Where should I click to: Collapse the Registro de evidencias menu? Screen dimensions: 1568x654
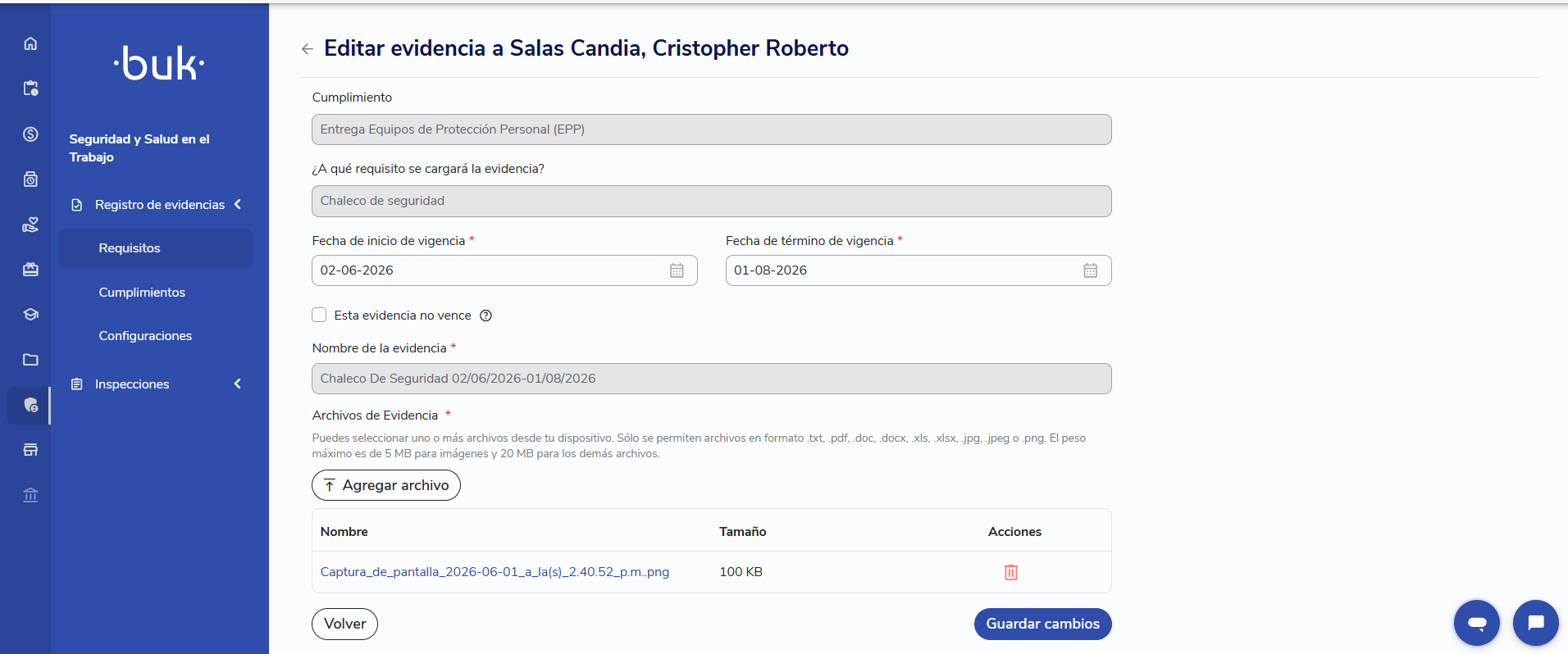[x=238, y=204]
